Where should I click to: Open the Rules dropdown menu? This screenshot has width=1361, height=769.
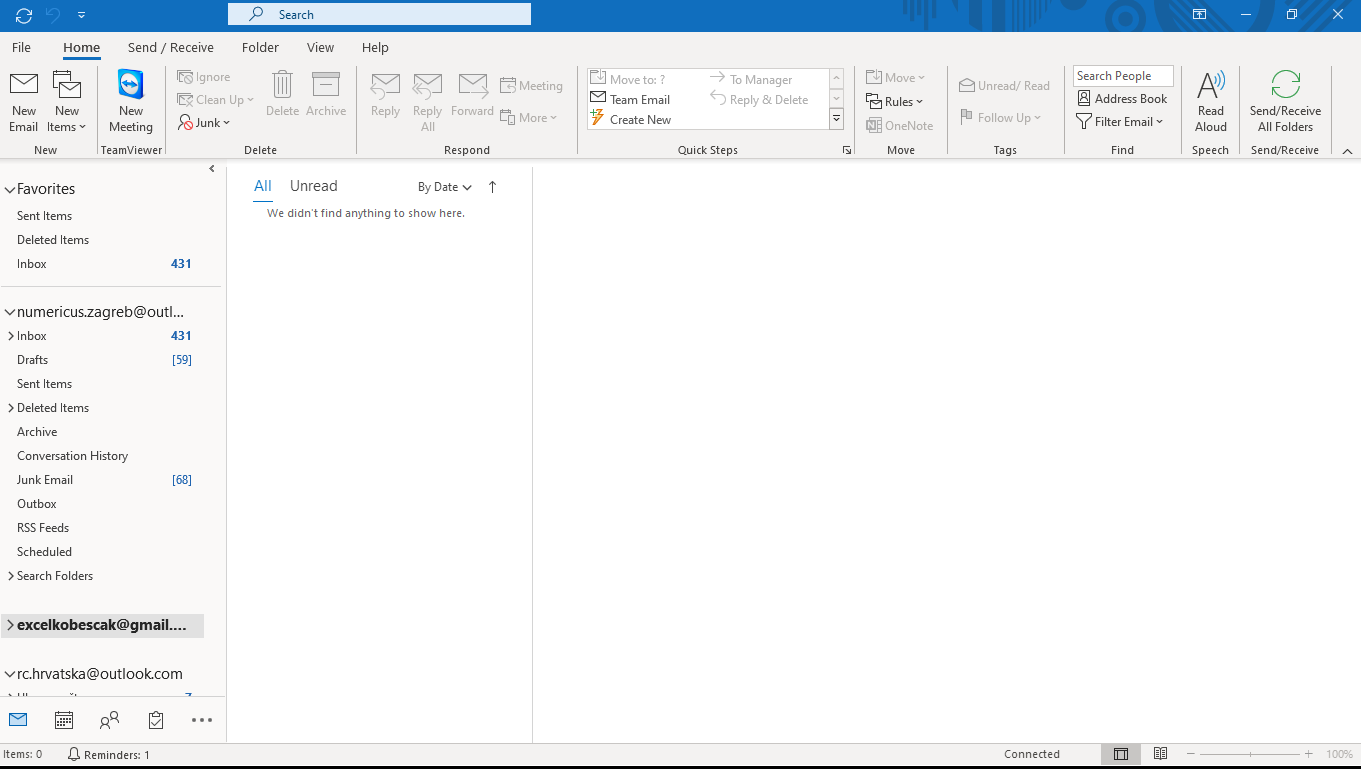coord(897,100)
